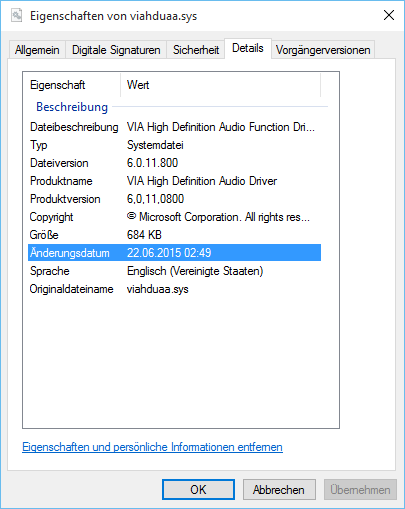Switch to the Allgemein tab
The image size is (405, 509).
37,50
